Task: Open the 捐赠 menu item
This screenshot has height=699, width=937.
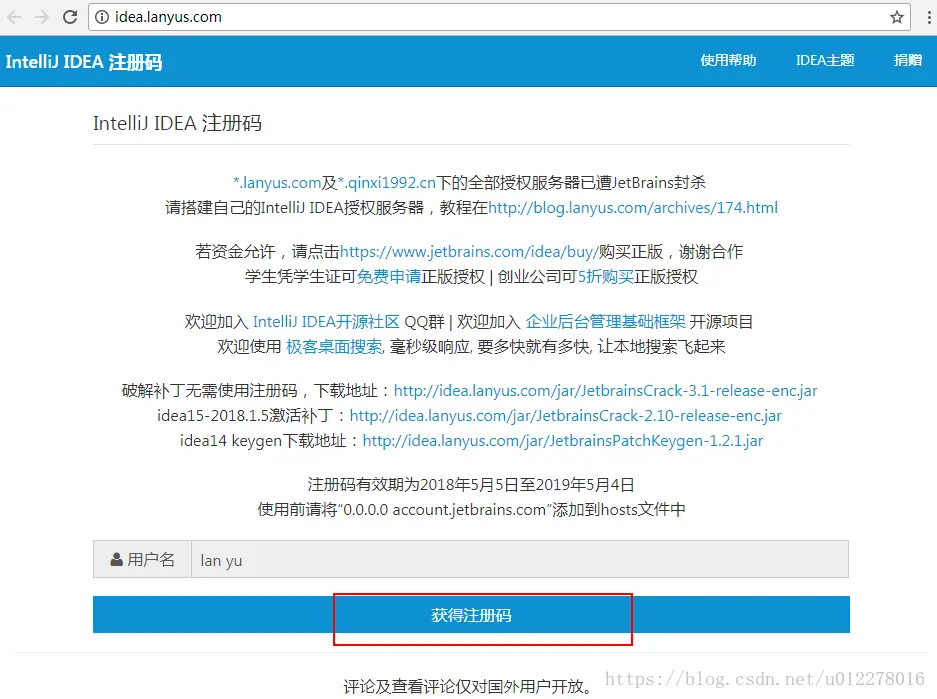Action: [x=908, y=60]
